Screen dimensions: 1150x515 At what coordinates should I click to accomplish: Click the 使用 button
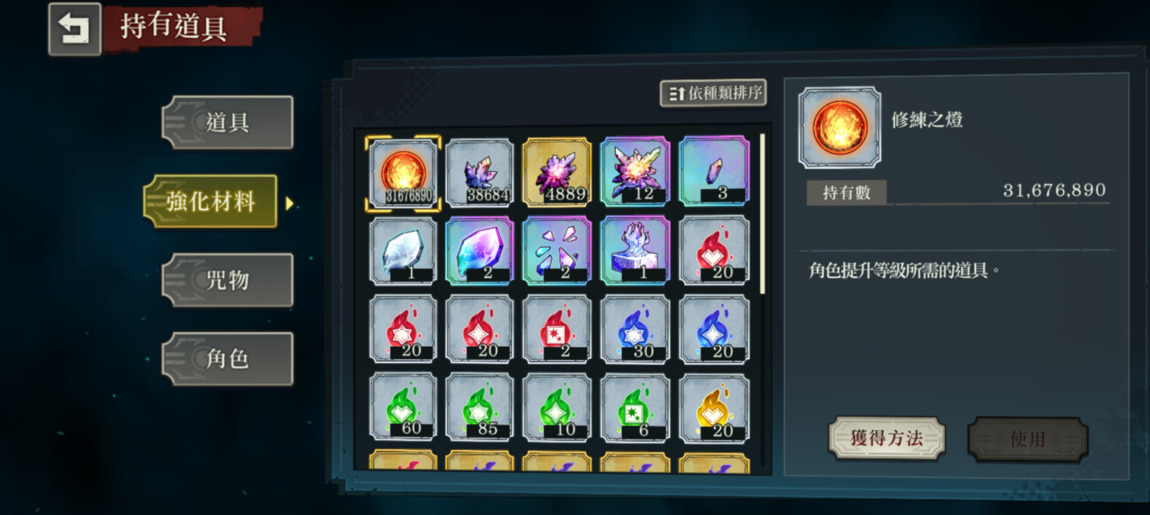[x=1028, y=439]
